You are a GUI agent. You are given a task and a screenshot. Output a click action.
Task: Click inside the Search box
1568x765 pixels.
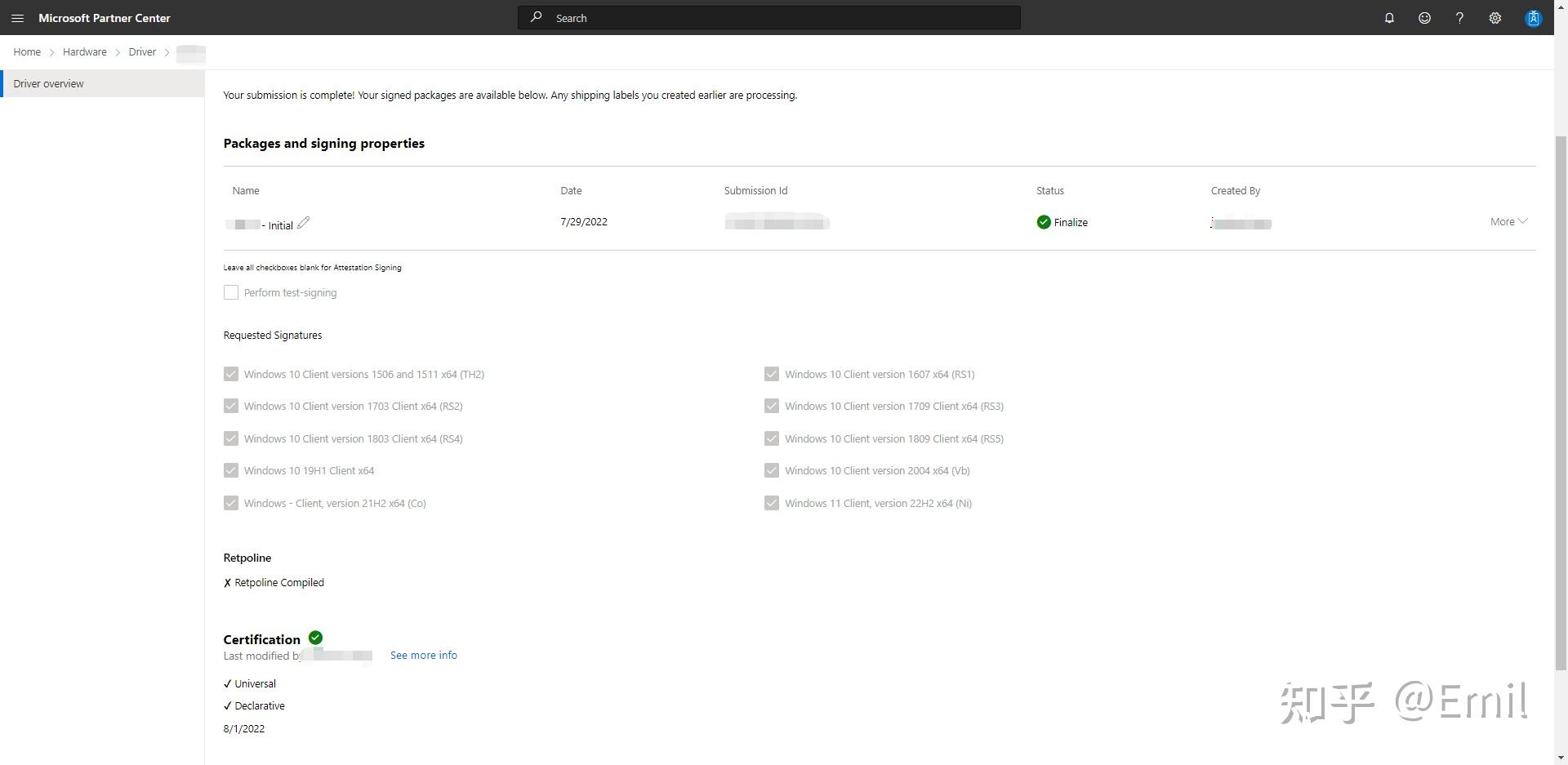[768, 18]
